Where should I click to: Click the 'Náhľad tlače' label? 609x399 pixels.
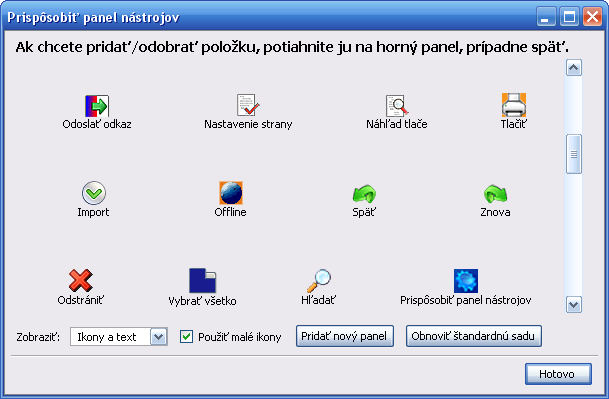click(397, 124)
